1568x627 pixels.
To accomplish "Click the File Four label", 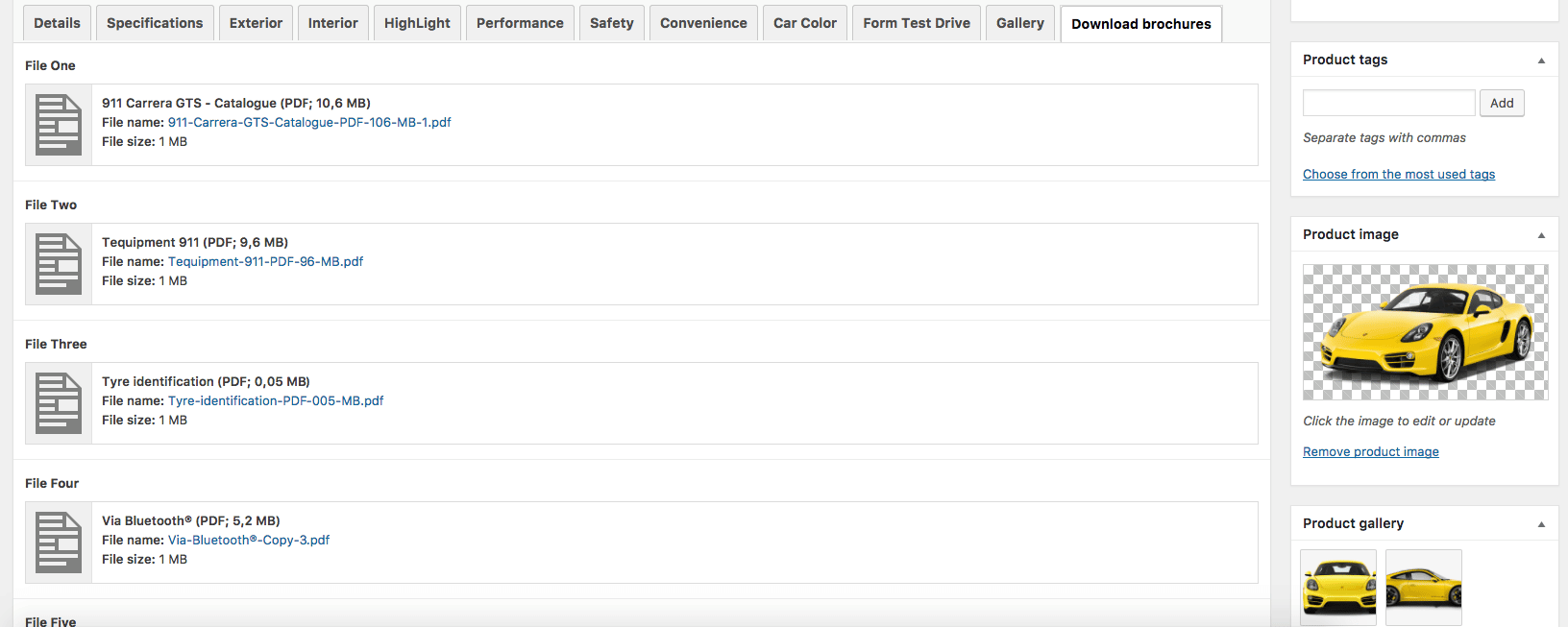I will pyautogui.click(x=52, y=484).
